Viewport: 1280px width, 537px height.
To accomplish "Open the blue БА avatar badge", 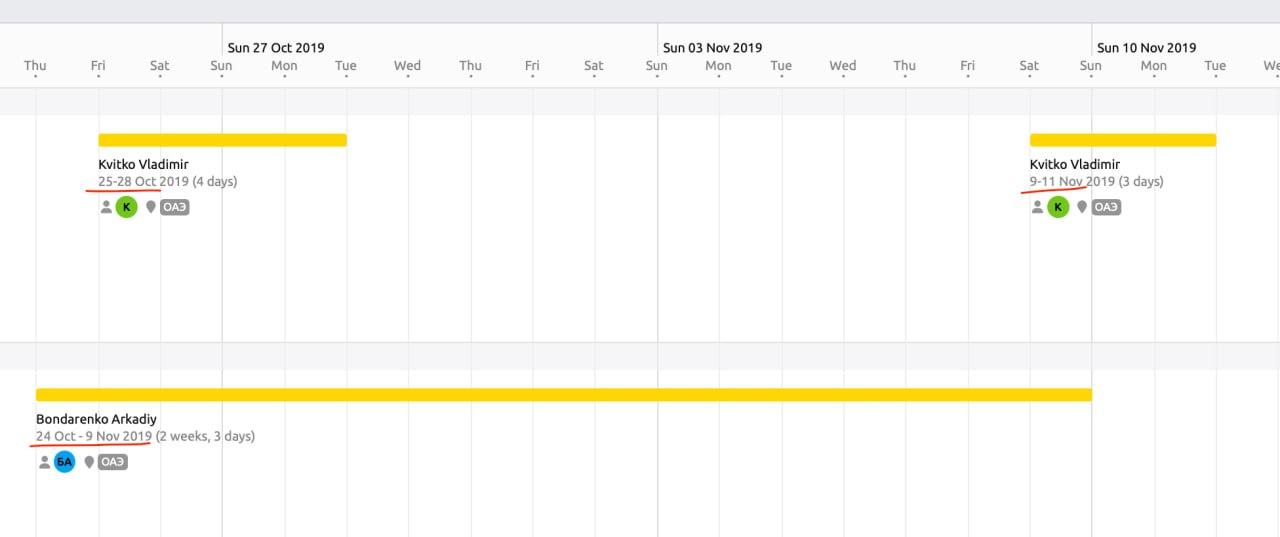I will pyautogui.click(x=64, y=462).
